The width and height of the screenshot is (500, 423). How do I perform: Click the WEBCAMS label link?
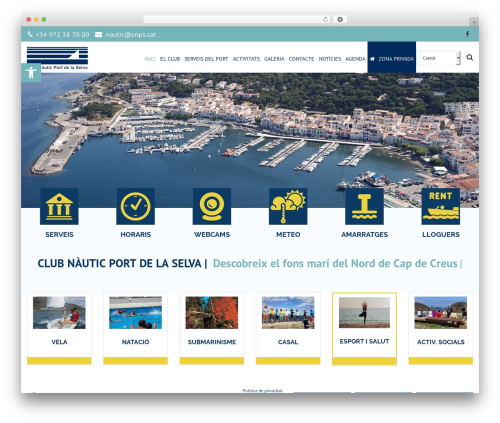212,234
